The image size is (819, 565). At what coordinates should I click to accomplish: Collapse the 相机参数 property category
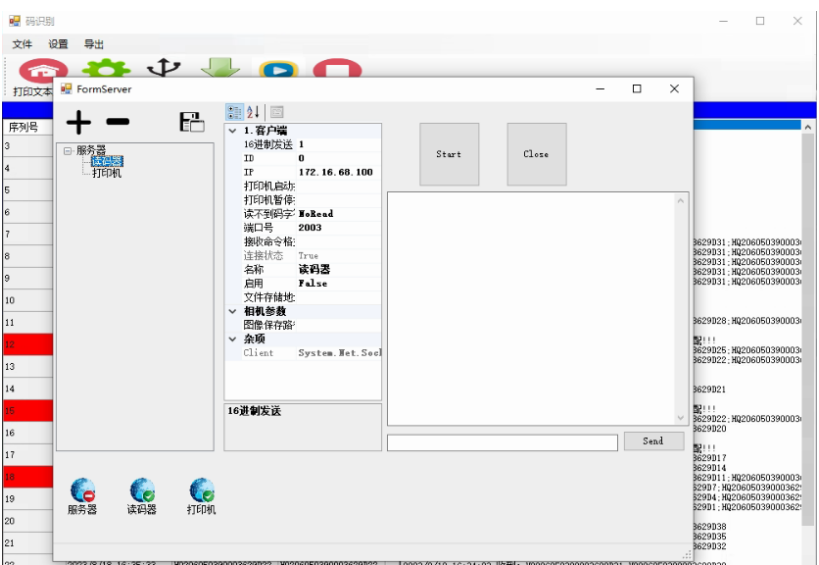233,312
